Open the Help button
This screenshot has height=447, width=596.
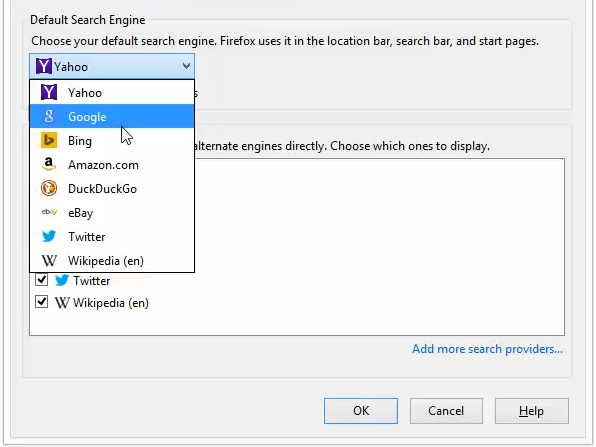tap(532, 411)
